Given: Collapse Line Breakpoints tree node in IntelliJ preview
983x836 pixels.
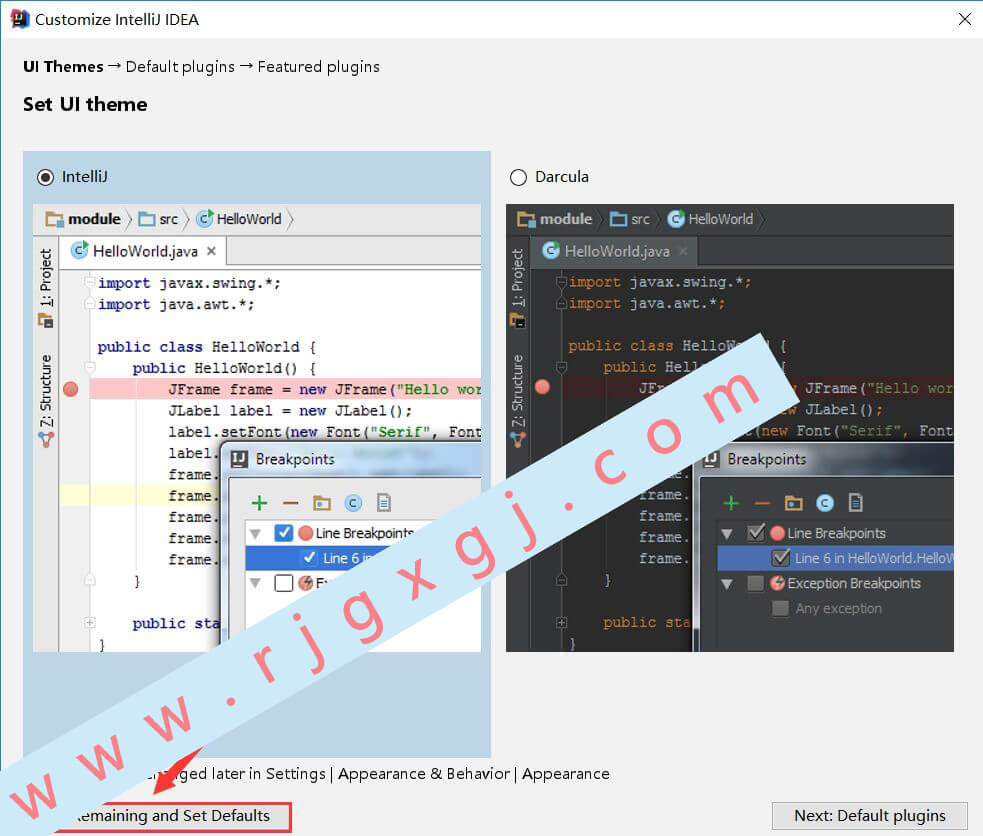Looking at the screenshot, I should (x=256, y=534).
